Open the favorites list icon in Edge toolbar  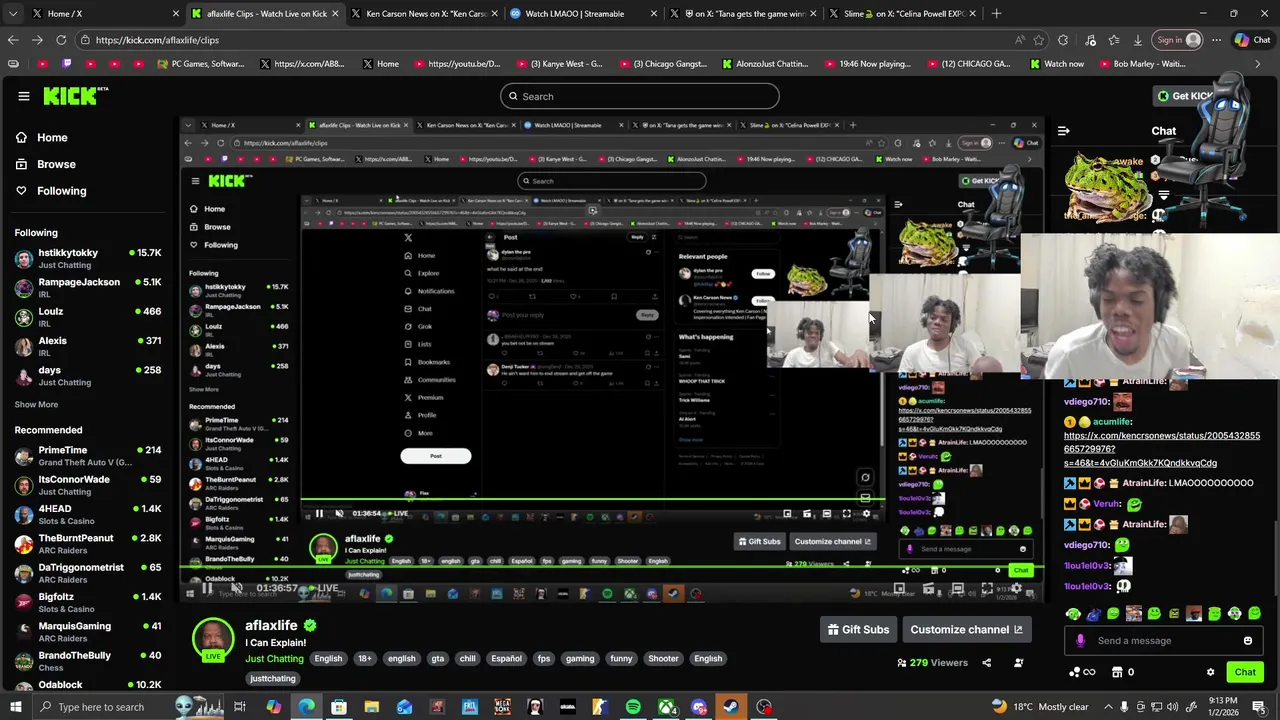pyautogui.click(x=1113, y=40)
